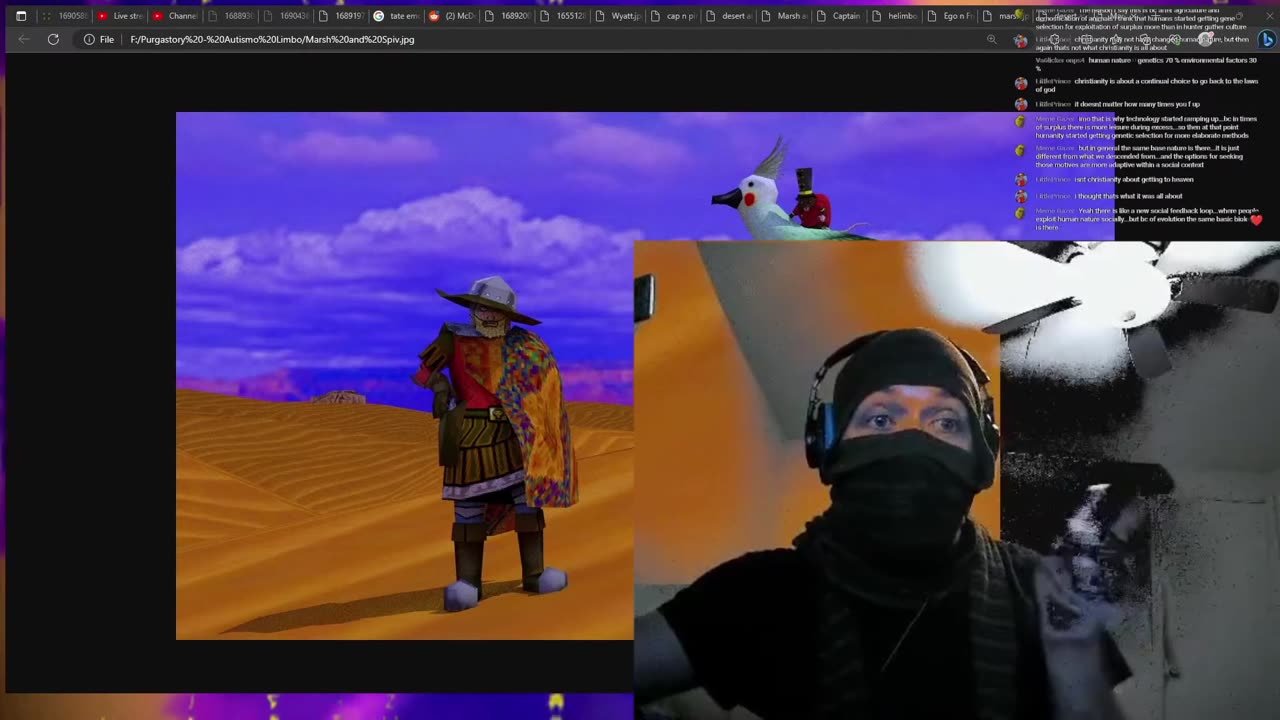
Task: Open the '1689200' browser tab
Action: [507, 16]
